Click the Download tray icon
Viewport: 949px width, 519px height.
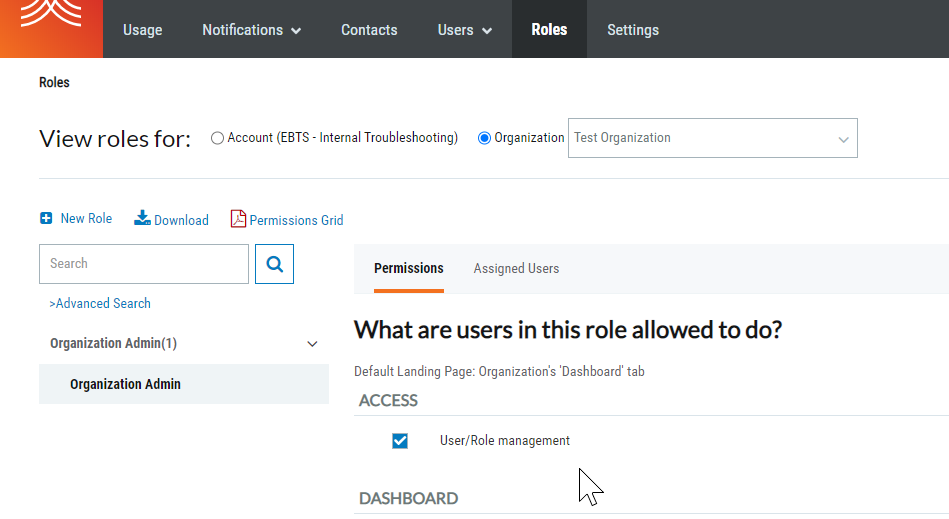click(142, 218)
